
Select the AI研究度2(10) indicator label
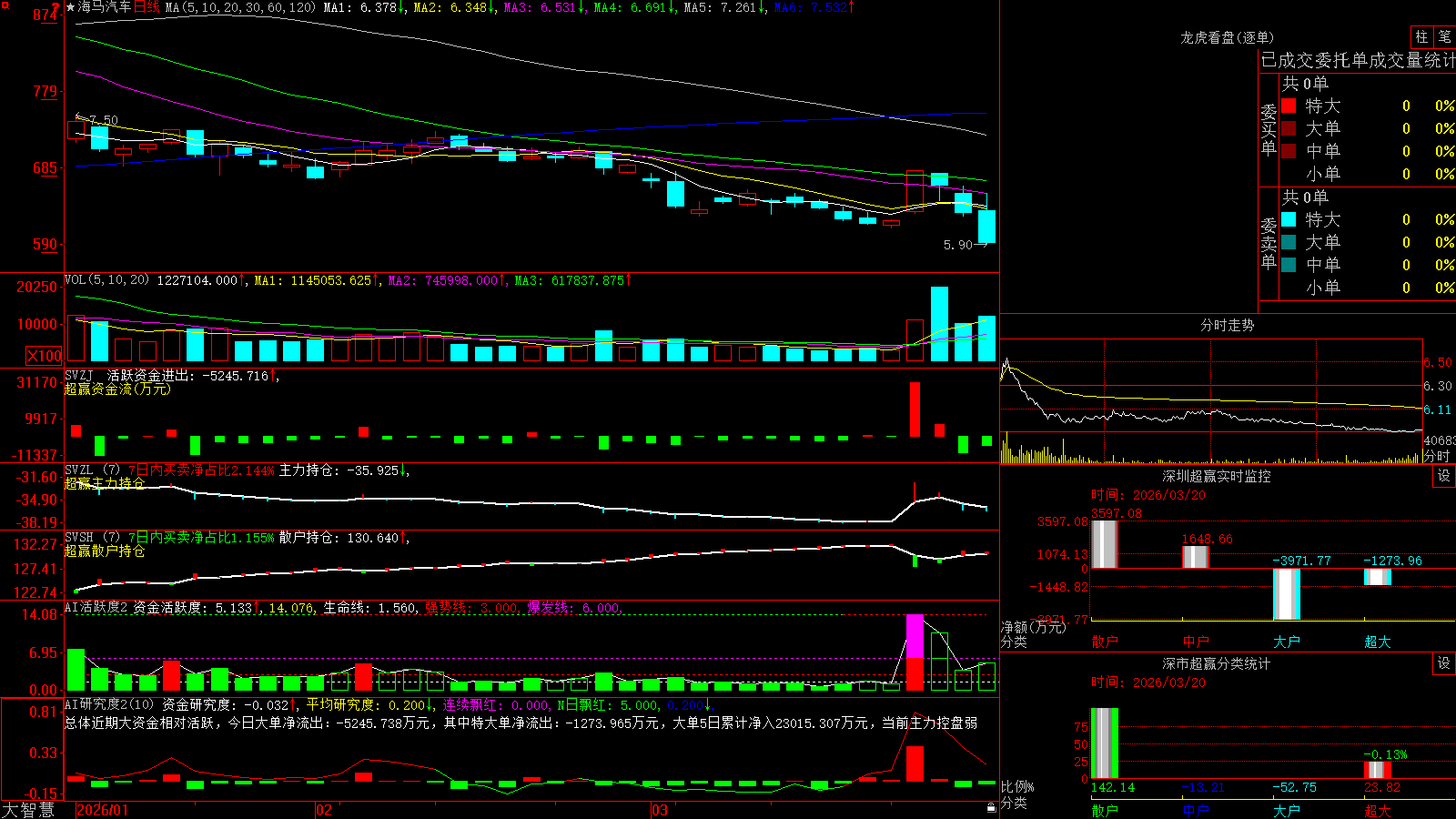pyautogui.click(x=109, y=704)
